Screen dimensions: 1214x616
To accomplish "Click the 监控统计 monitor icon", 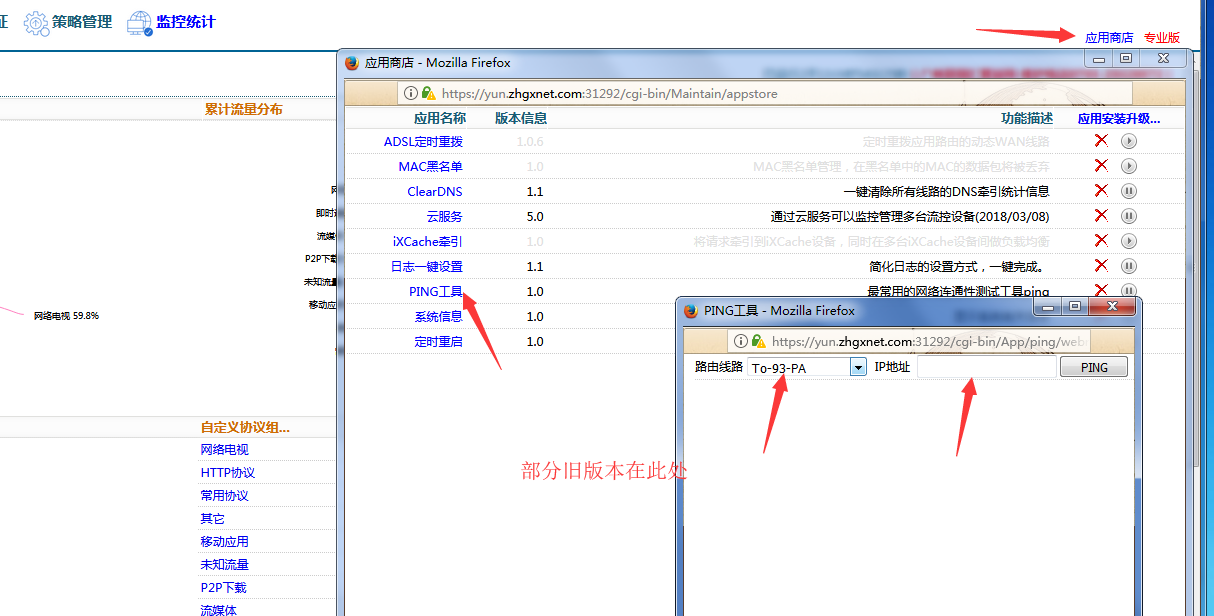I will click(139, 23).
